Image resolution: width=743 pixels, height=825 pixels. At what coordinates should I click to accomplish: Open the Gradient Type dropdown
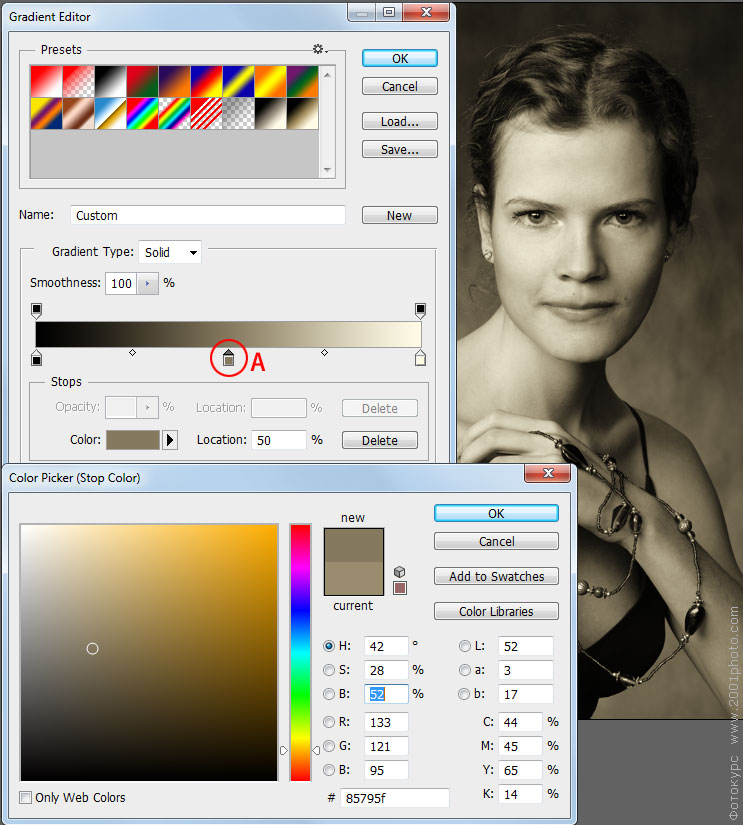coord(169,252)
